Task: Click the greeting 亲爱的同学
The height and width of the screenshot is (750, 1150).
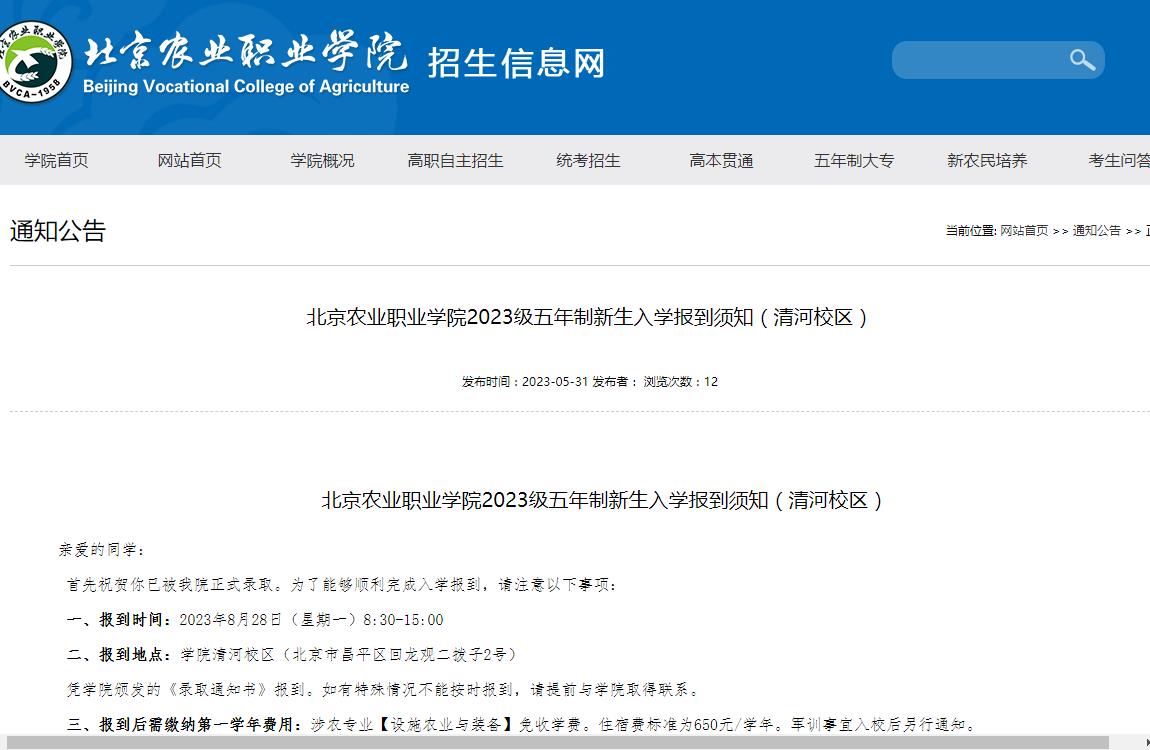Action: point(102,550)
